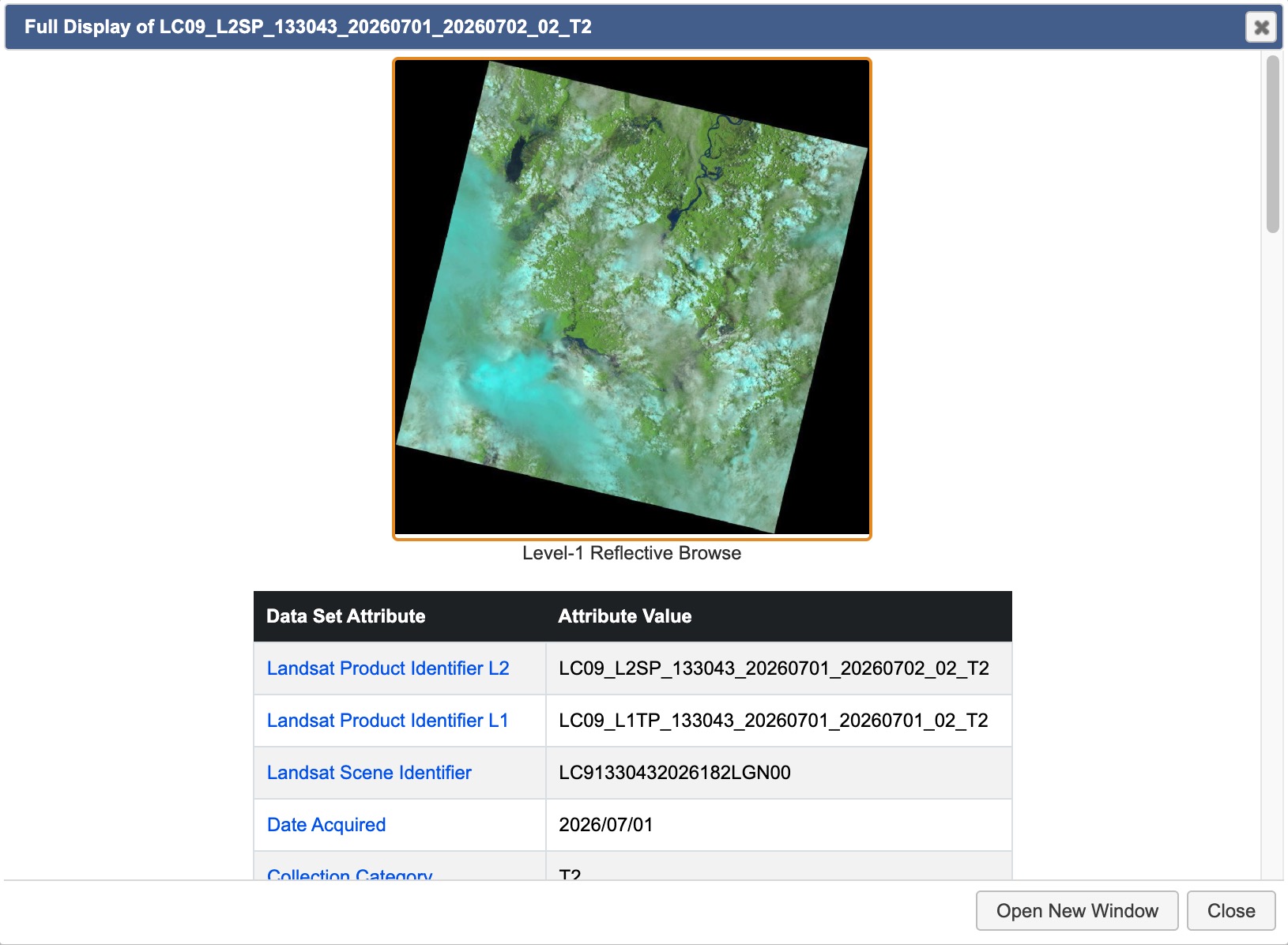Screen dimensions: 1288x945
Task: Click the dialog title Full Display text
Action: tap(307, 27)
